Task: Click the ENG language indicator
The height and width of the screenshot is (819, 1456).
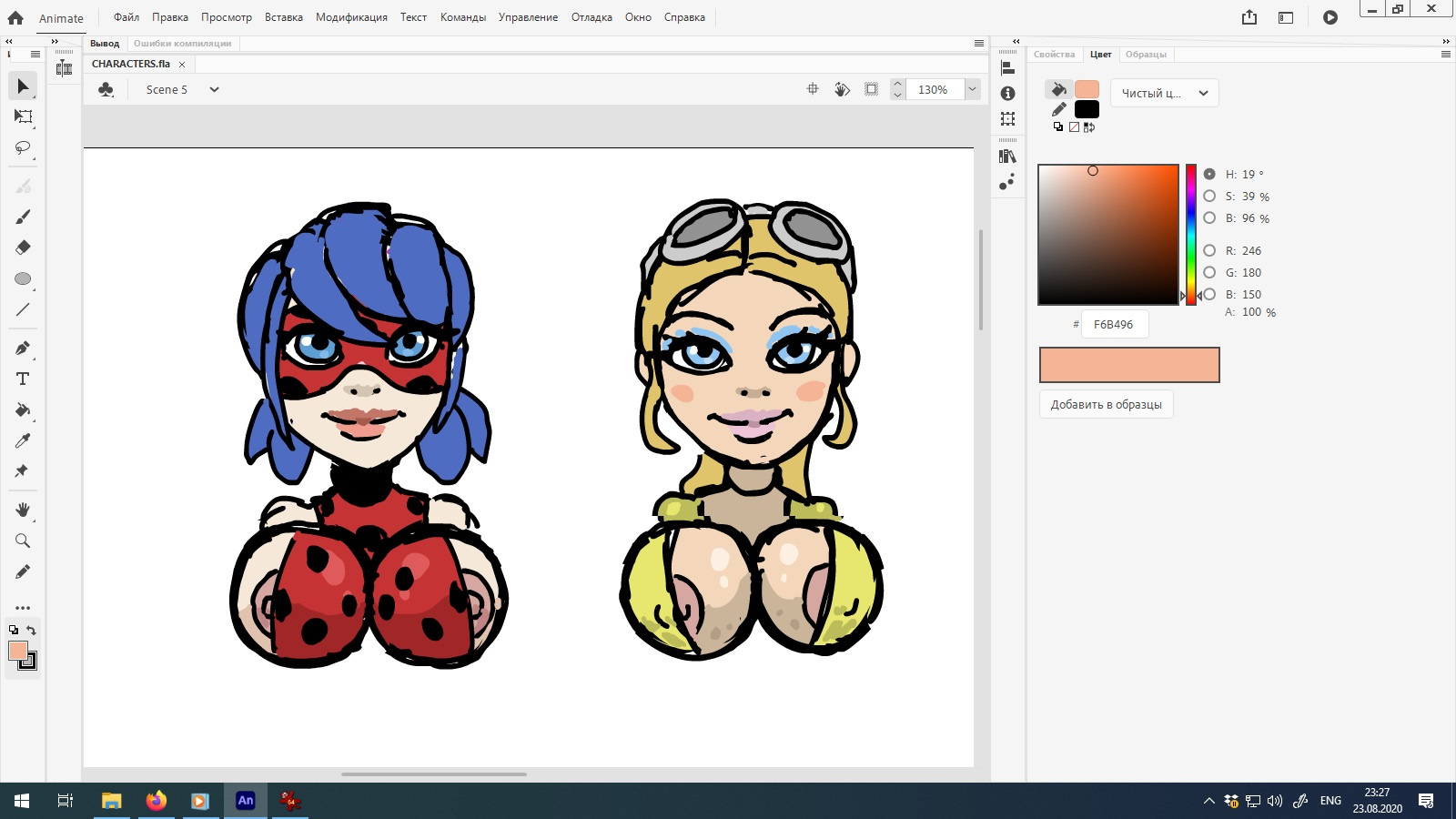Action: (x=1330, y=801)
